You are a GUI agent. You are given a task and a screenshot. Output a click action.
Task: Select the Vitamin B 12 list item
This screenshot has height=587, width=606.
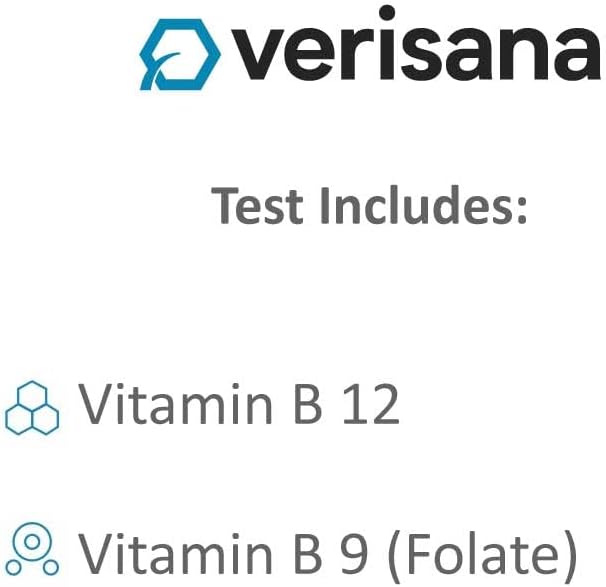[x=239, y=406]
